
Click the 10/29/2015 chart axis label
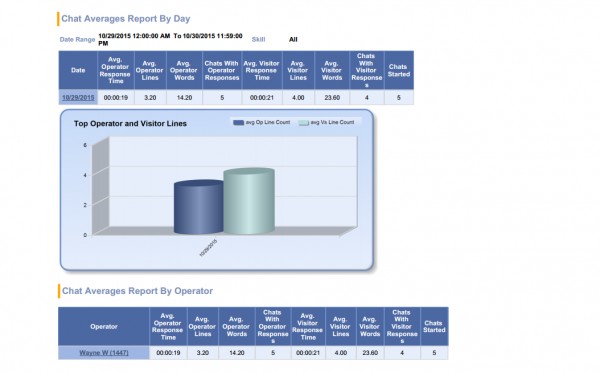pos(208,248)
